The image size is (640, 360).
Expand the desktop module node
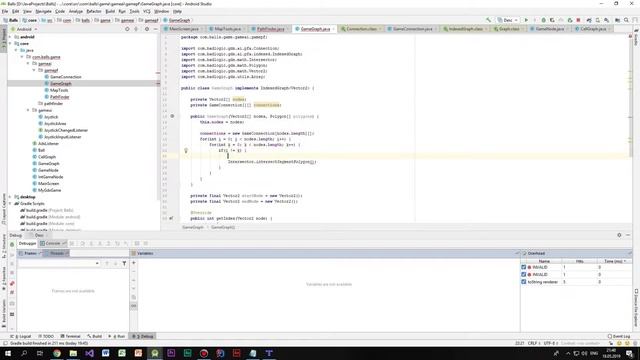point(10,197)
